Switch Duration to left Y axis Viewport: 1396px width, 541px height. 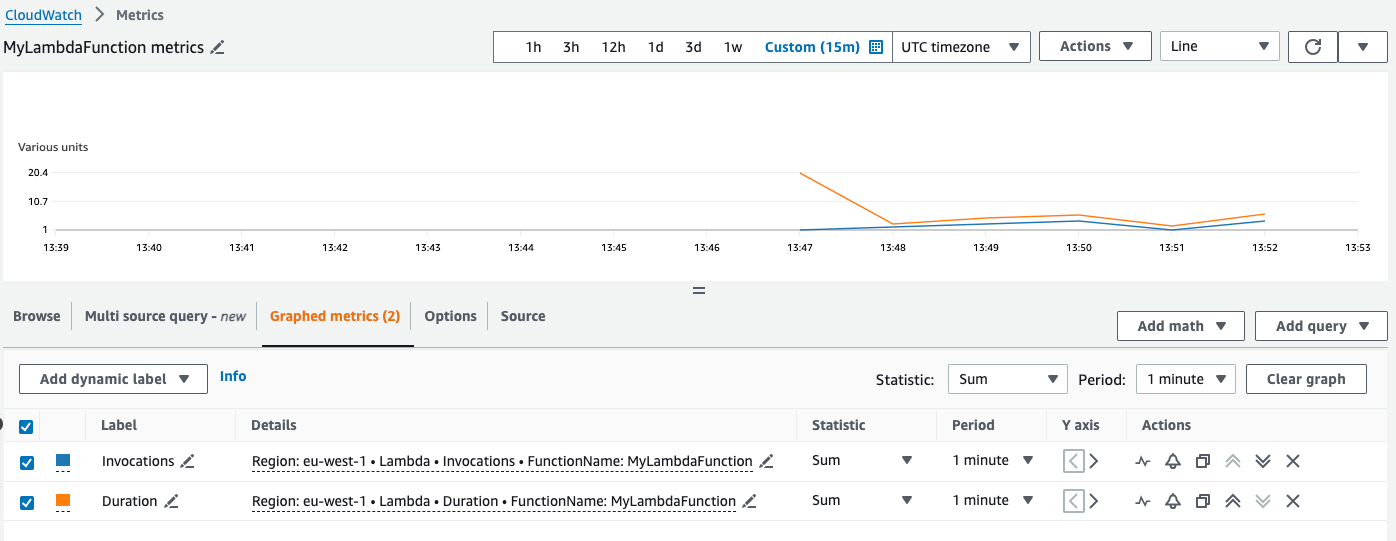[1073, 501]
